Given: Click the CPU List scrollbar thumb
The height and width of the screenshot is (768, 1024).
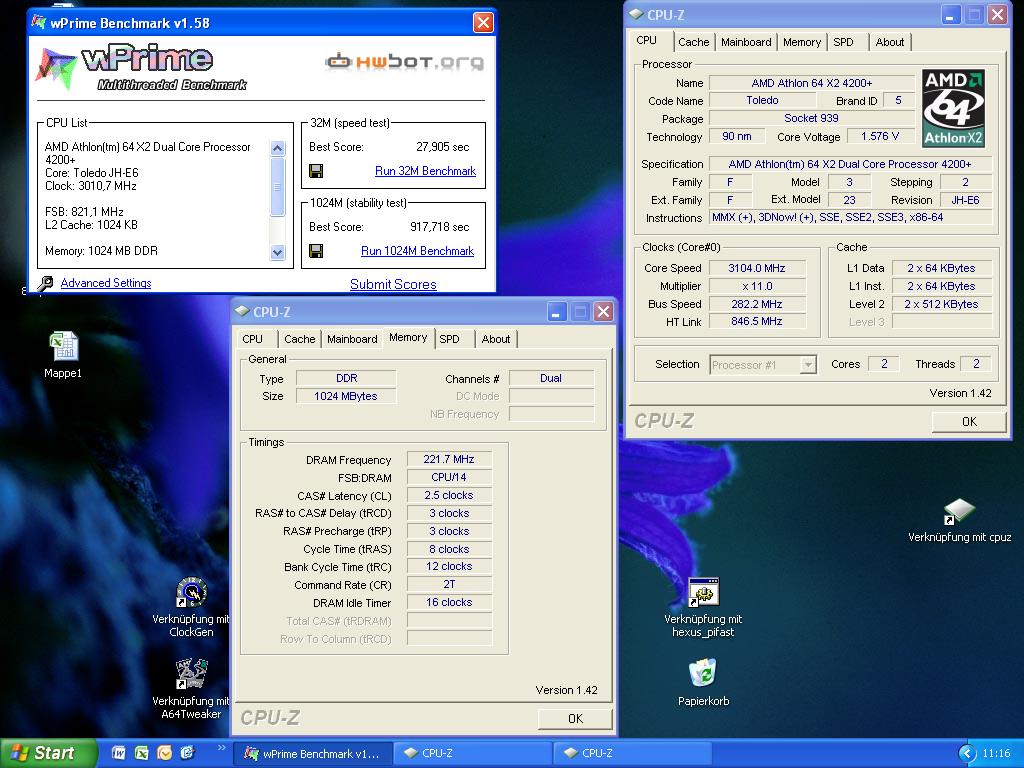Looking at the screenshot, I should [x=278, y=186].
